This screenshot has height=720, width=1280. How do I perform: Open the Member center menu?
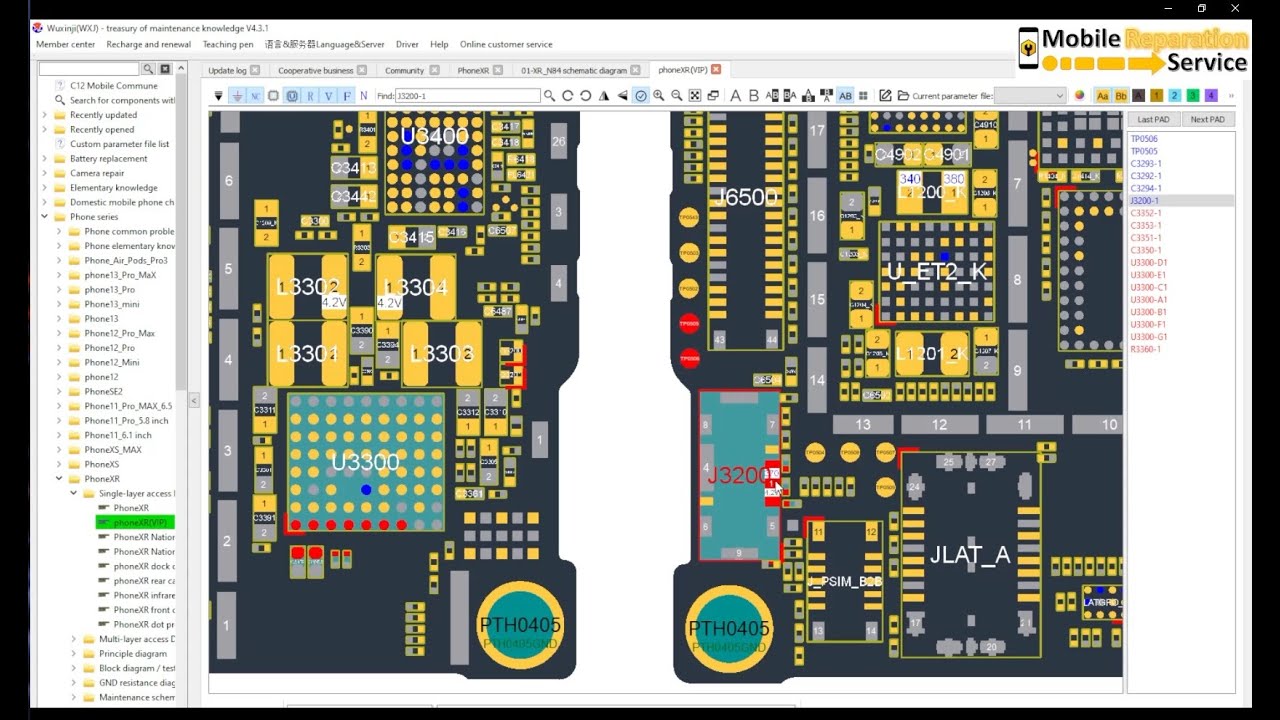(66, 44)
